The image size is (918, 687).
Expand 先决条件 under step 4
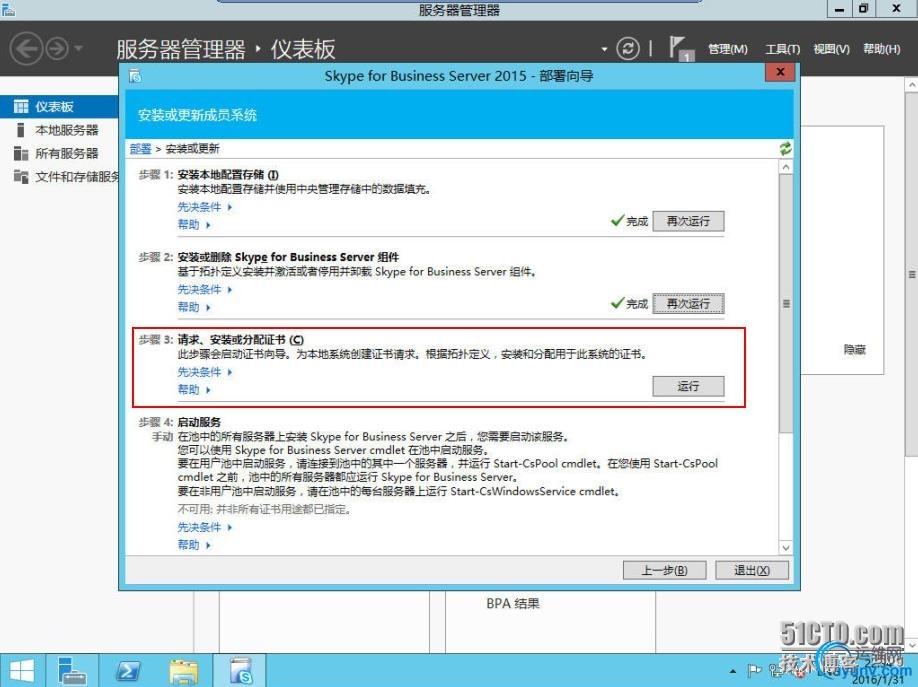point(204,527)
